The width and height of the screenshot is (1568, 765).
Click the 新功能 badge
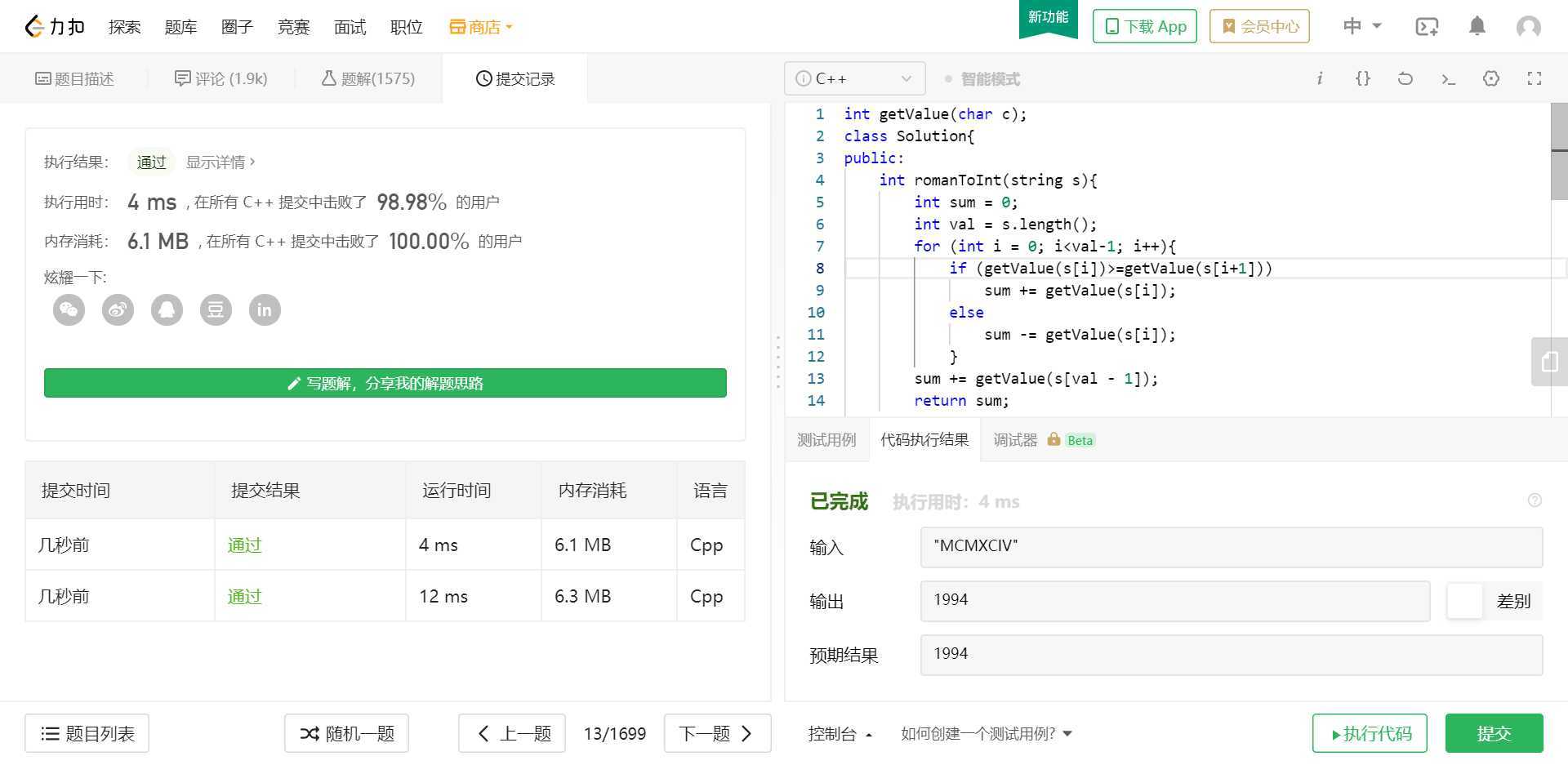(x=1048, y=18)
